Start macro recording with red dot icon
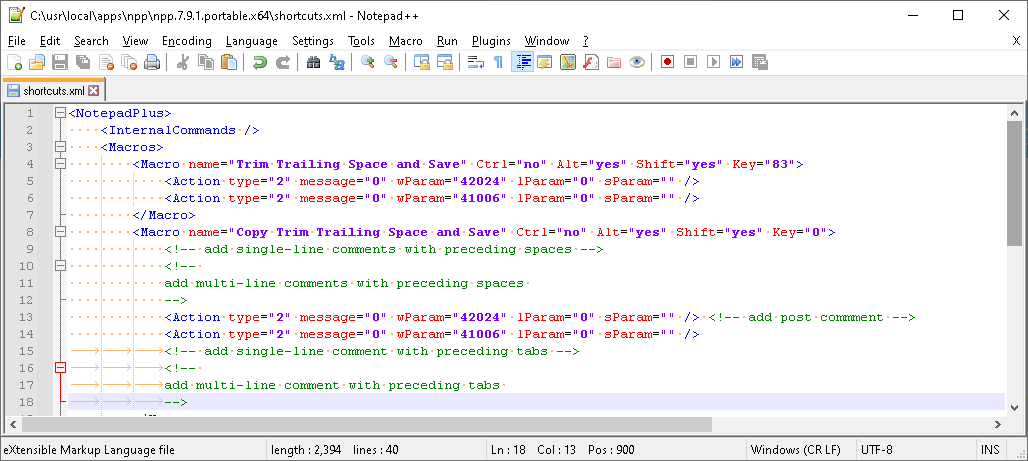Viewport: 1028px width, 461px height. point(667,62)
